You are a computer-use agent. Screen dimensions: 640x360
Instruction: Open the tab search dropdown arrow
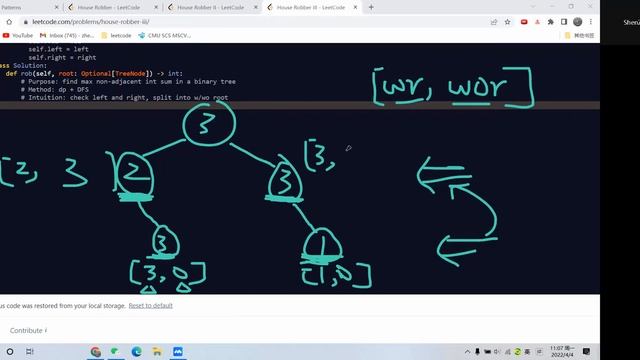[x=533, y=7]
